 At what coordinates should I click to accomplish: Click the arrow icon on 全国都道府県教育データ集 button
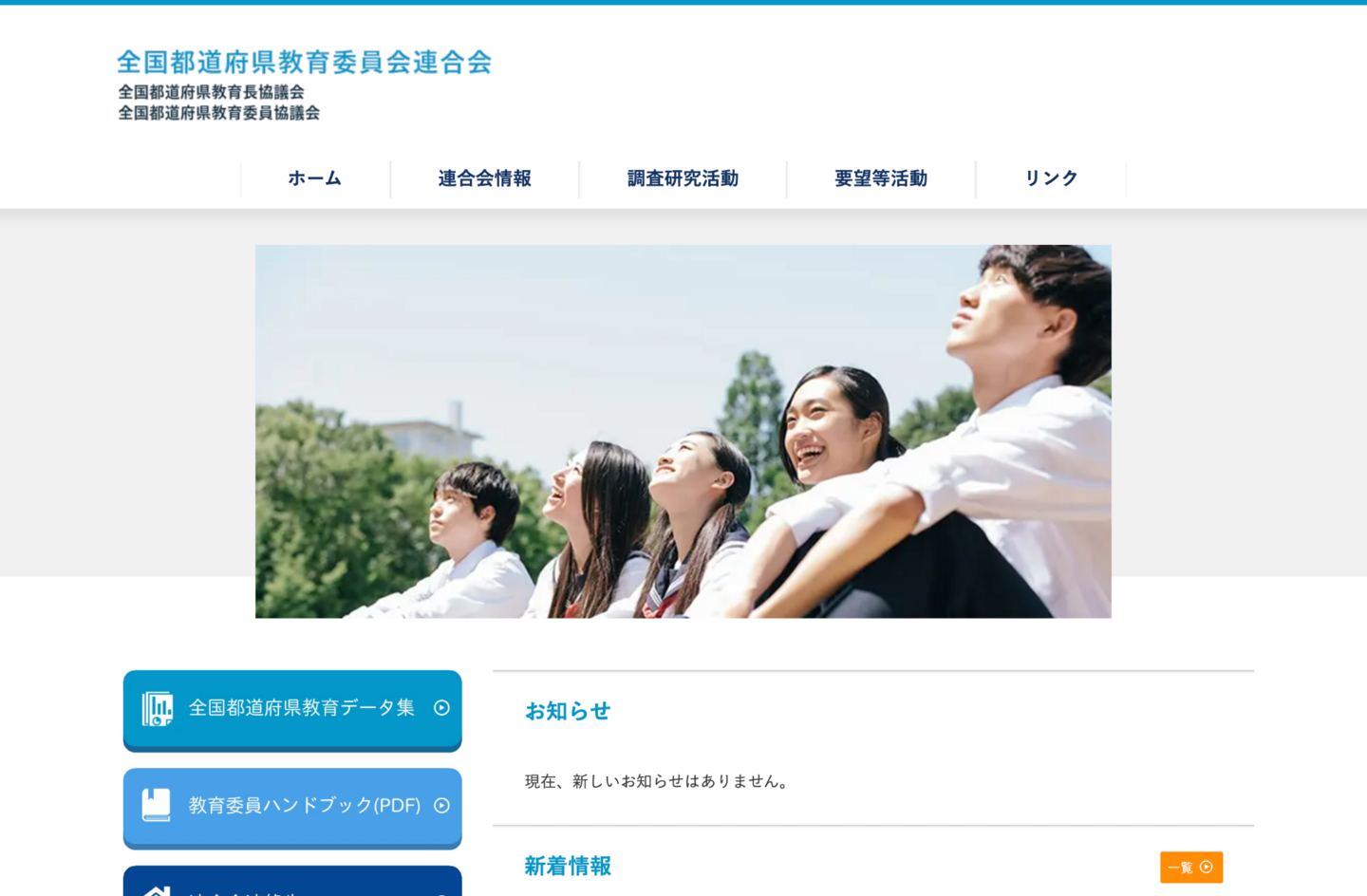[441, 708]
